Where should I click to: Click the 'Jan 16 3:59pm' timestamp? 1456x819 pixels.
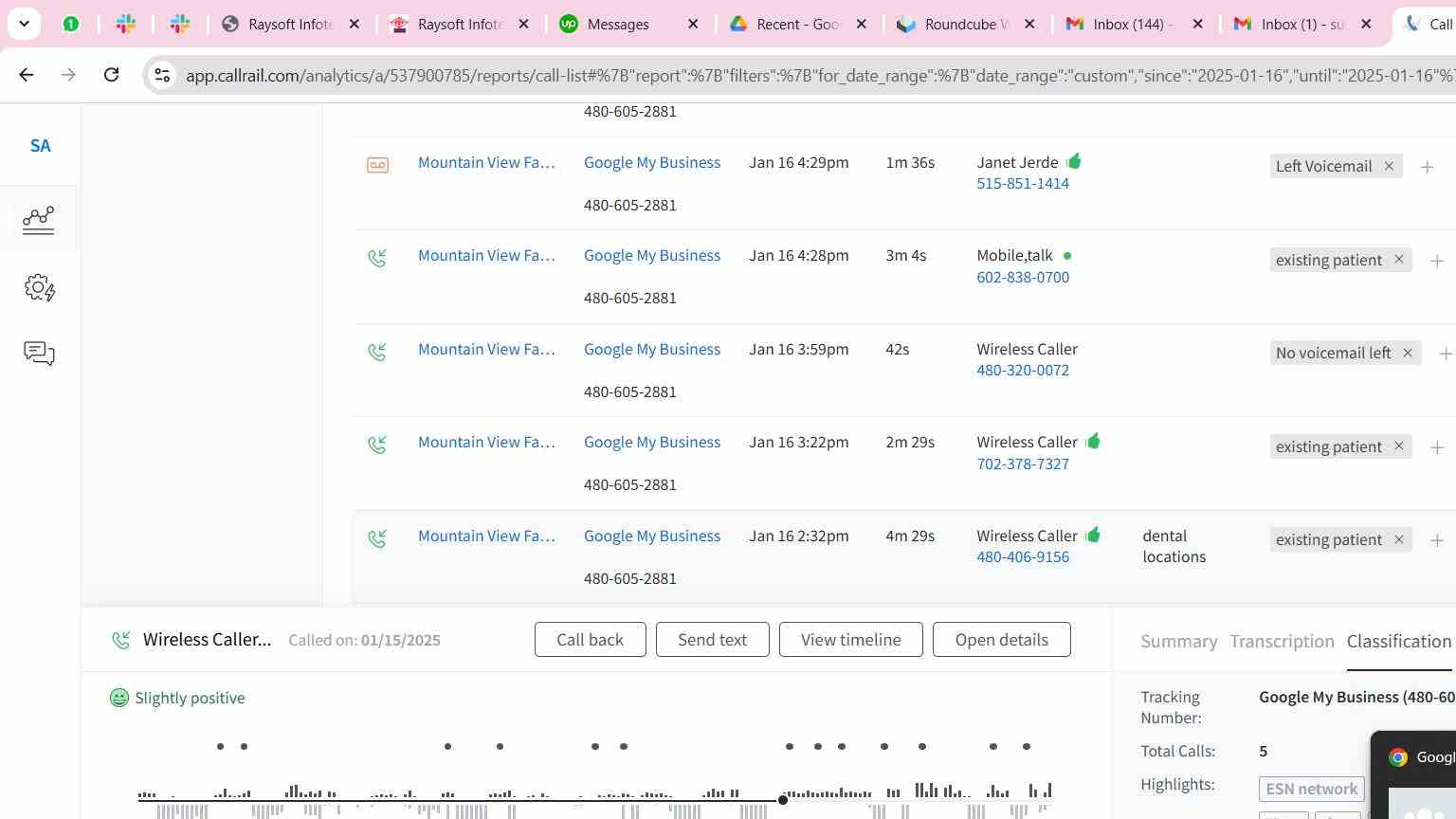(x=798, y=350)
